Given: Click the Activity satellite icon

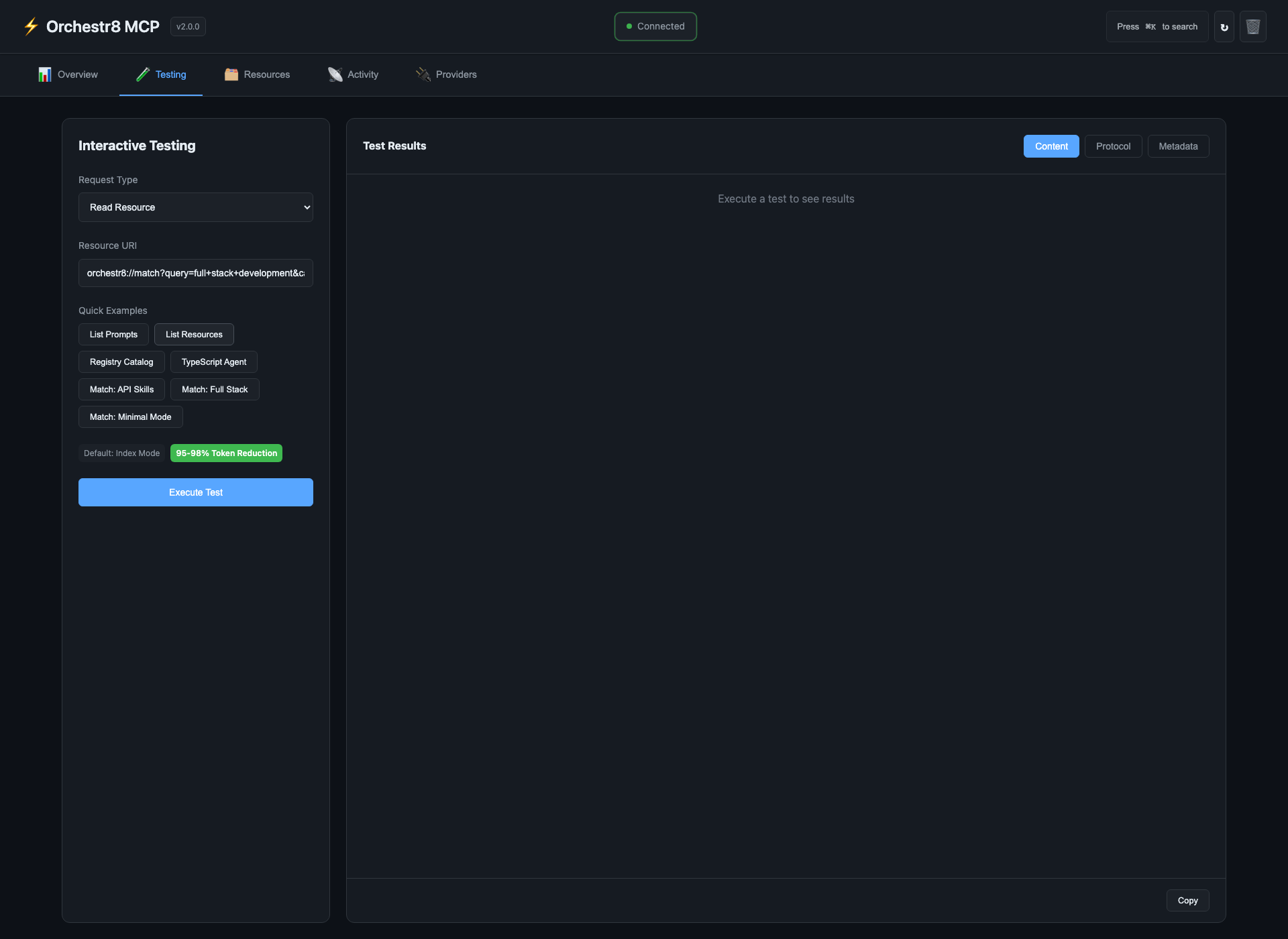Looking at the screenshot, I should pos(335,74).
